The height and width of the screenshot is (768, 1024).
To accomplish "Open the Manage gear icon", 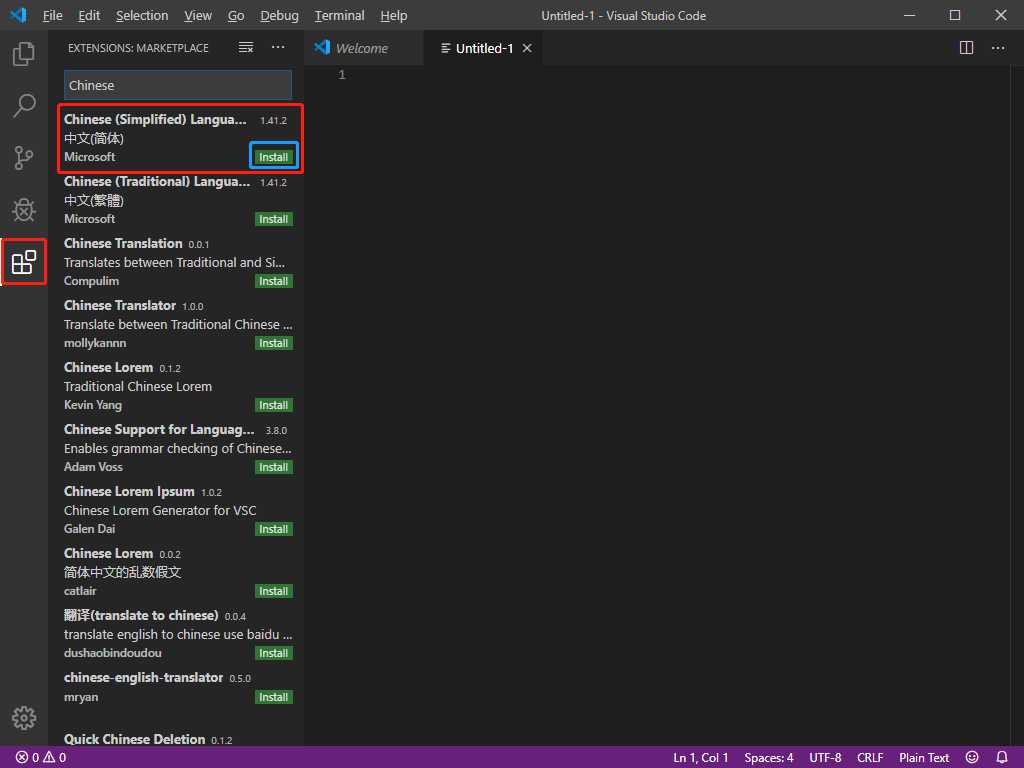I will [x=24, y=718].
